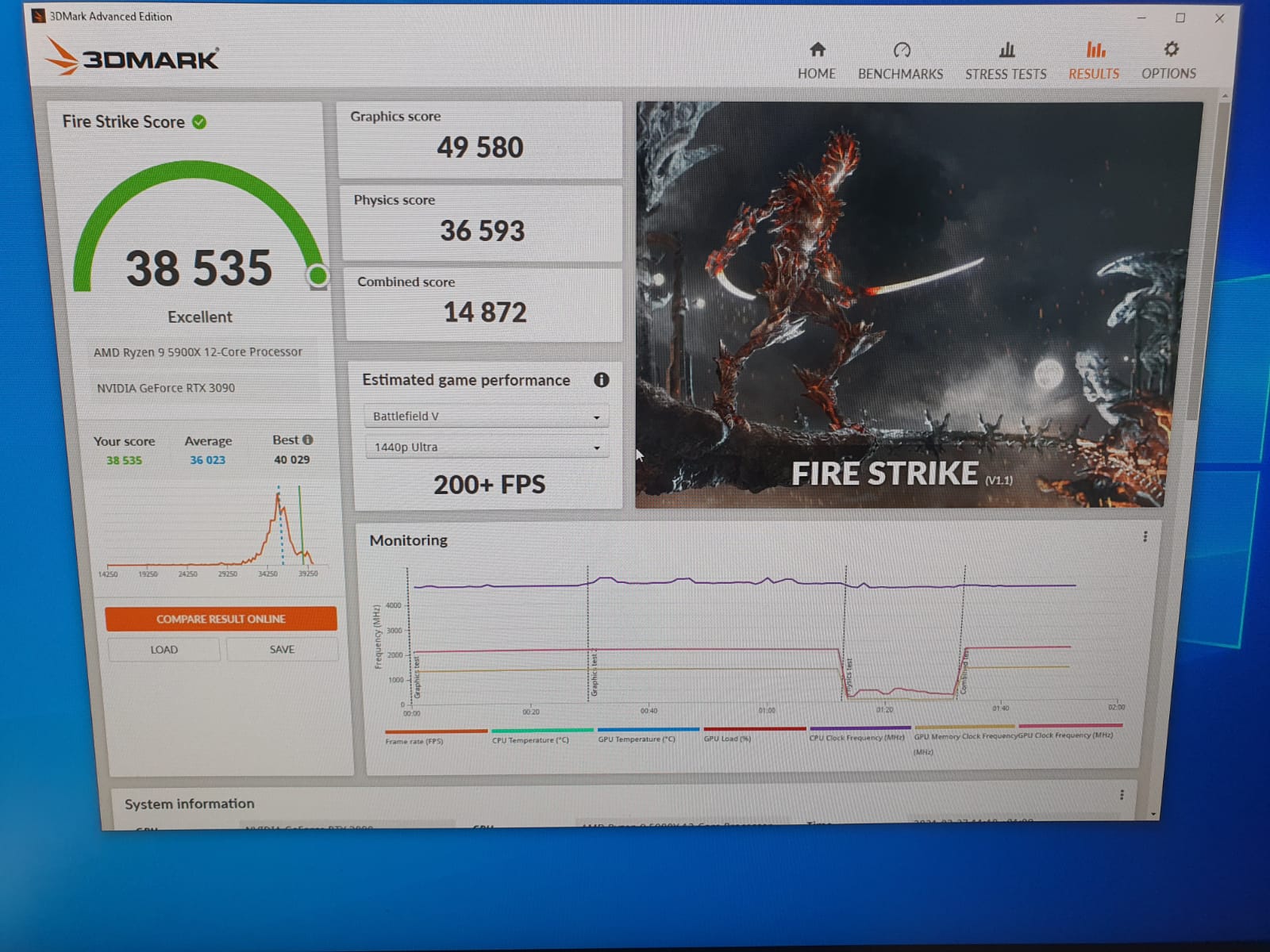Click the SAVE button

click(x=282, y=649)
